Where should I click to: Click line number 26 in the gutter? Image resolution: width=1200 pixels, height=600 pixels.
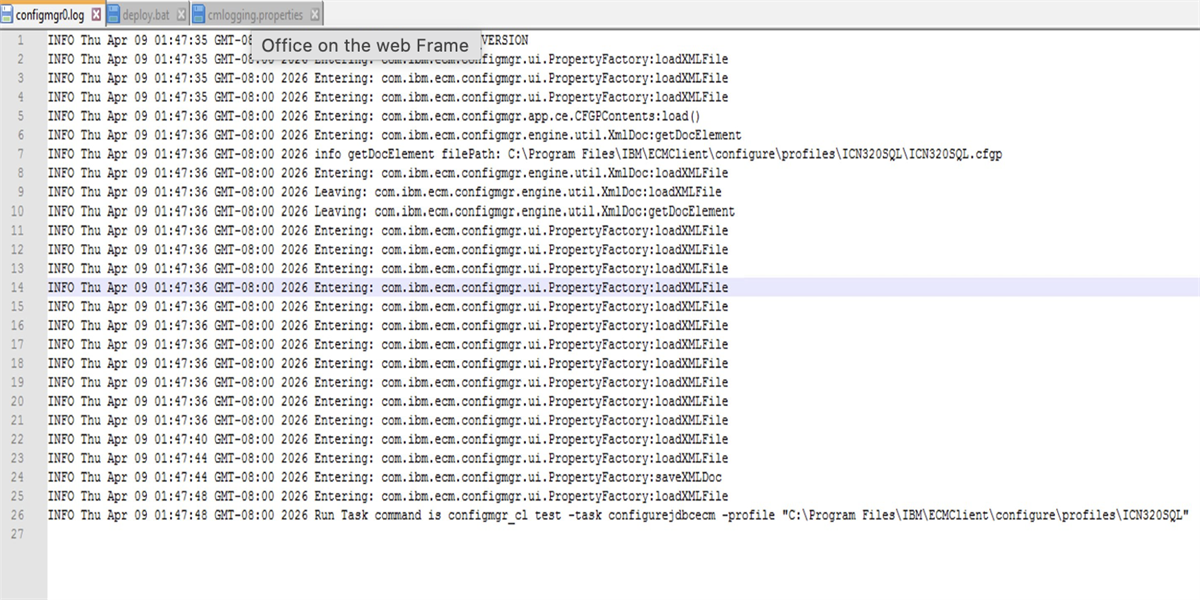pyautogui.click(x=18, y=515)
